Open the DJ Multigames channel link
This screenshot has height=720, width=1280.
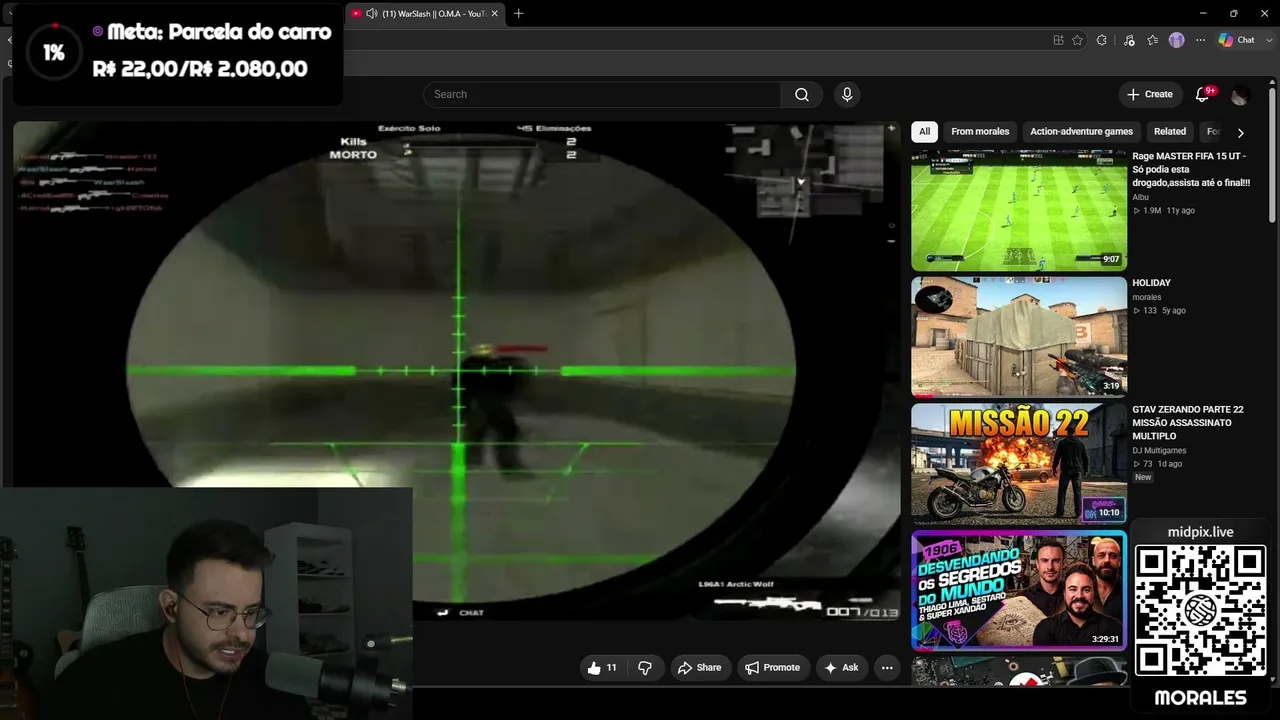(1159, 450)
